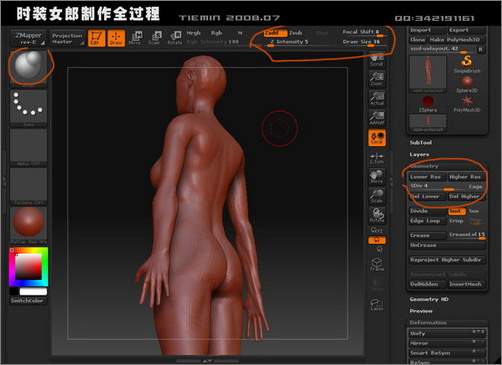This screenshot has height=365, width=502.
Task: Click the Frame mesh icon
Action: pyautogui.click(x=377, y=264)
